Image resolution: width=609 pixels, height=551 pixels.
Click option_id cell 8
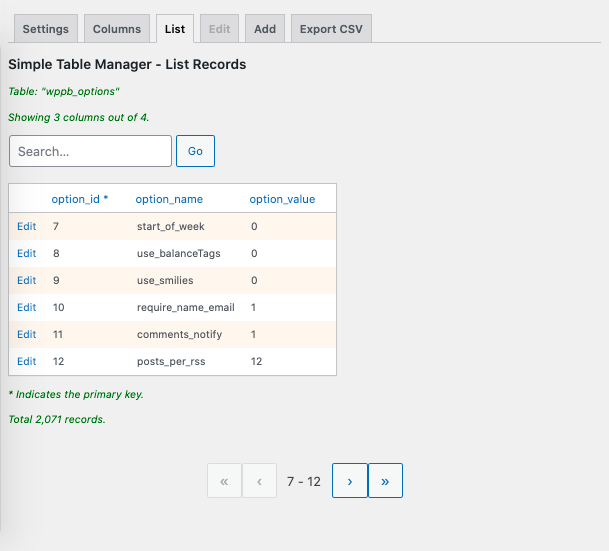click(x=56, y=253)
